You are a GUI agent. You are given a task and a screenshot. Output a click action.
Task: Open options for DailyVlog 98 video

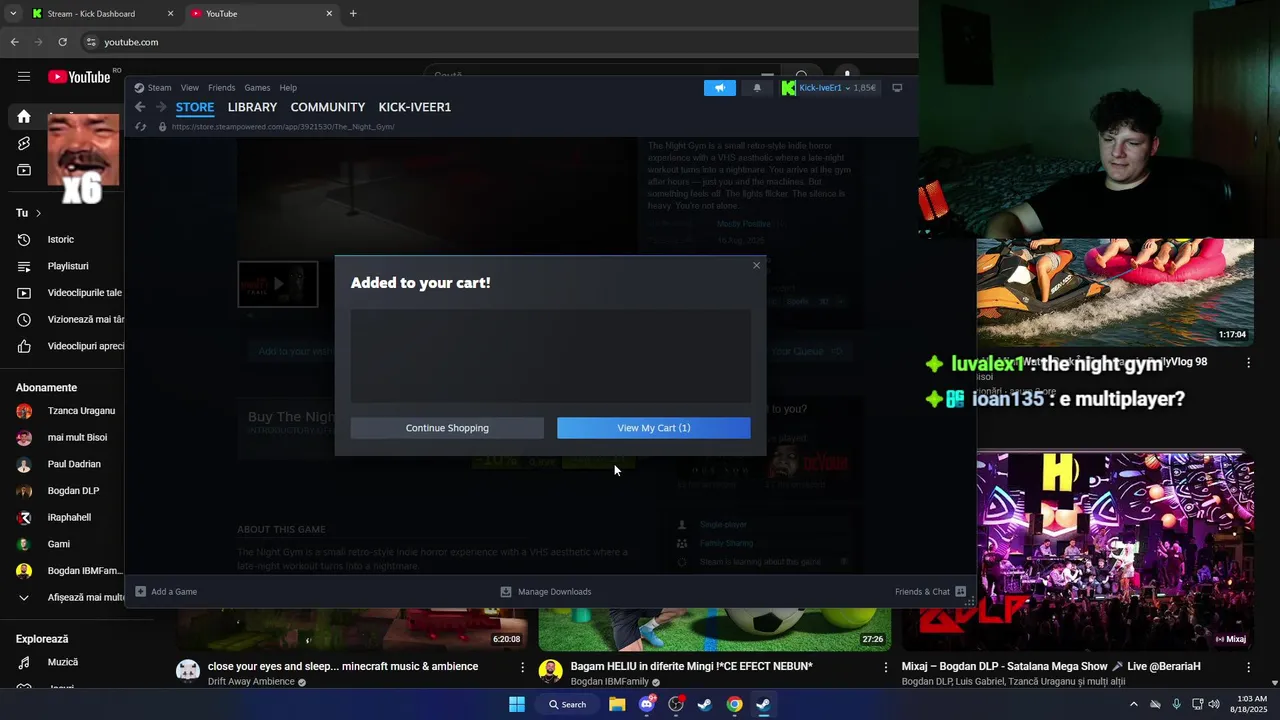[1248, 363]
